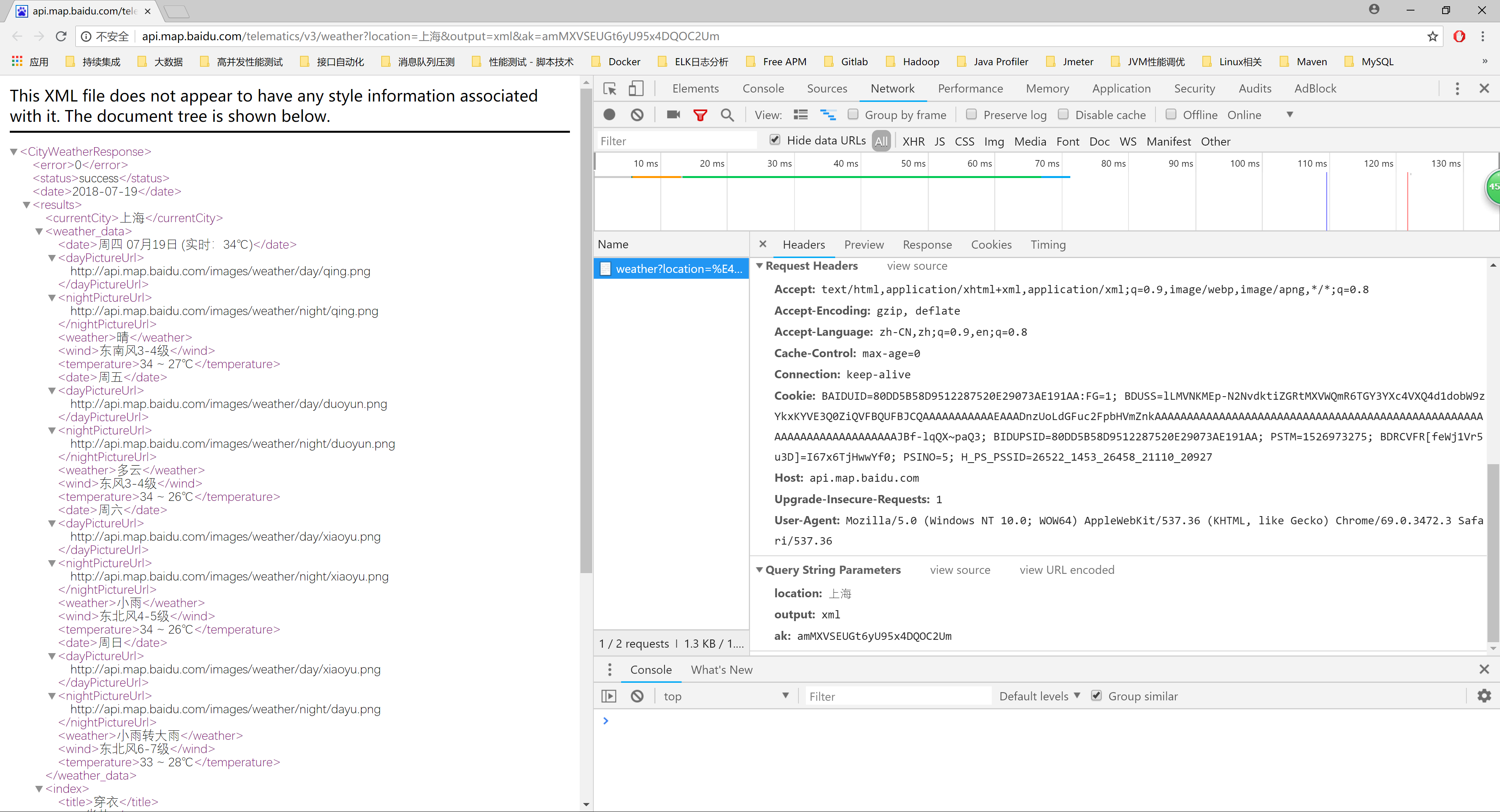This screenshot has height=812, width=1500.
Task: Clear the network log
Action: [x=637, y=115]
